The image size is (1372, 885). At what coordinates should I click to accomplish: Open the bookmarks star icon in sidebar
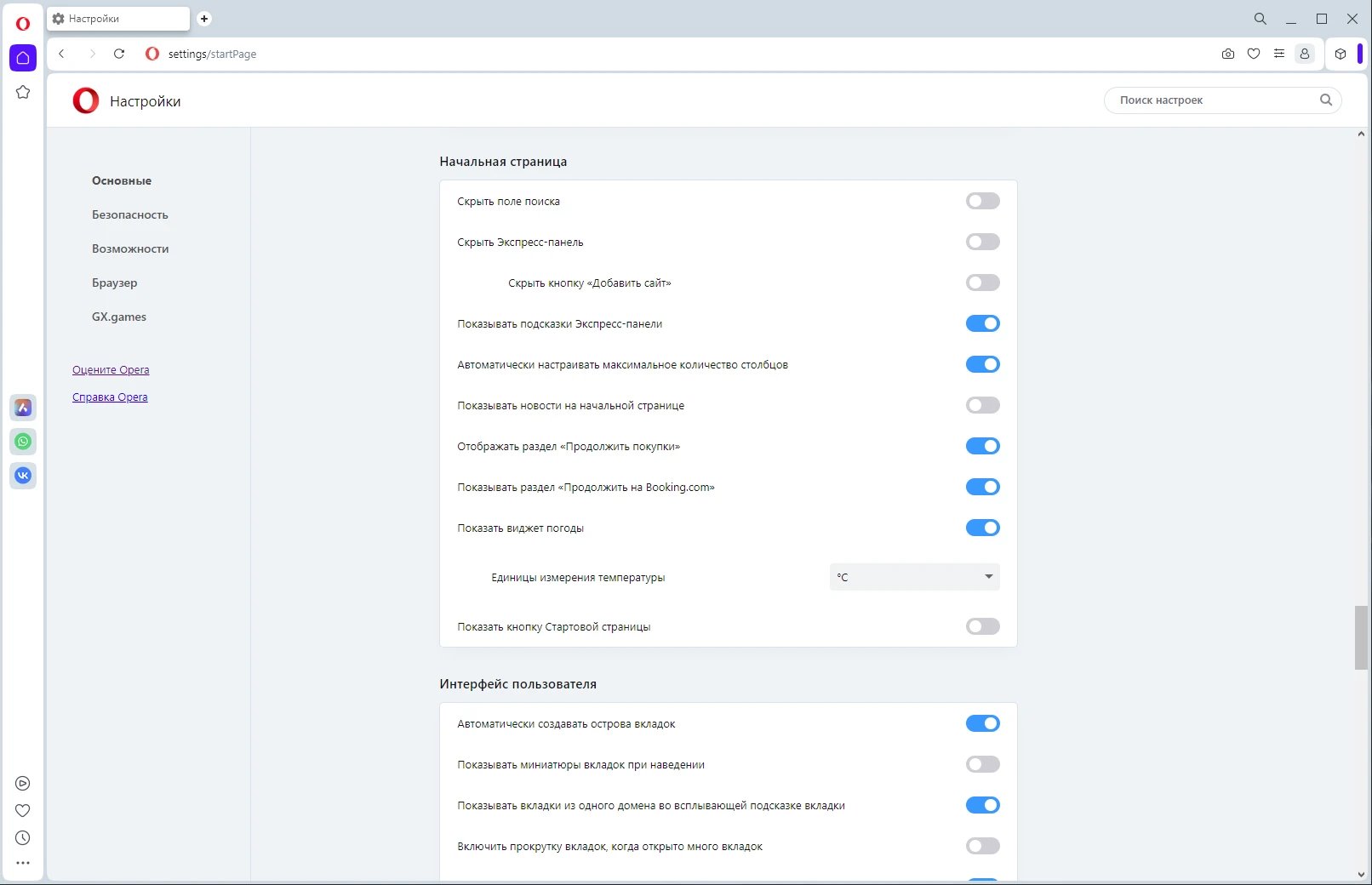pos(23,92)
